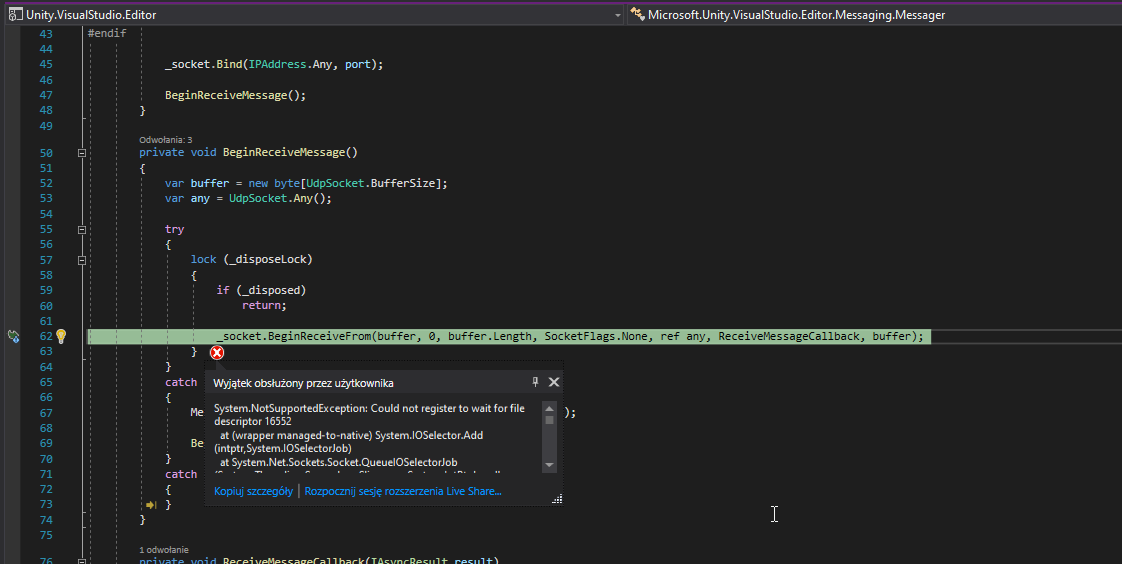1122x564 pixels.
Task: Click 'if (_disposed)' on line 59
Action: click(261, 290)
